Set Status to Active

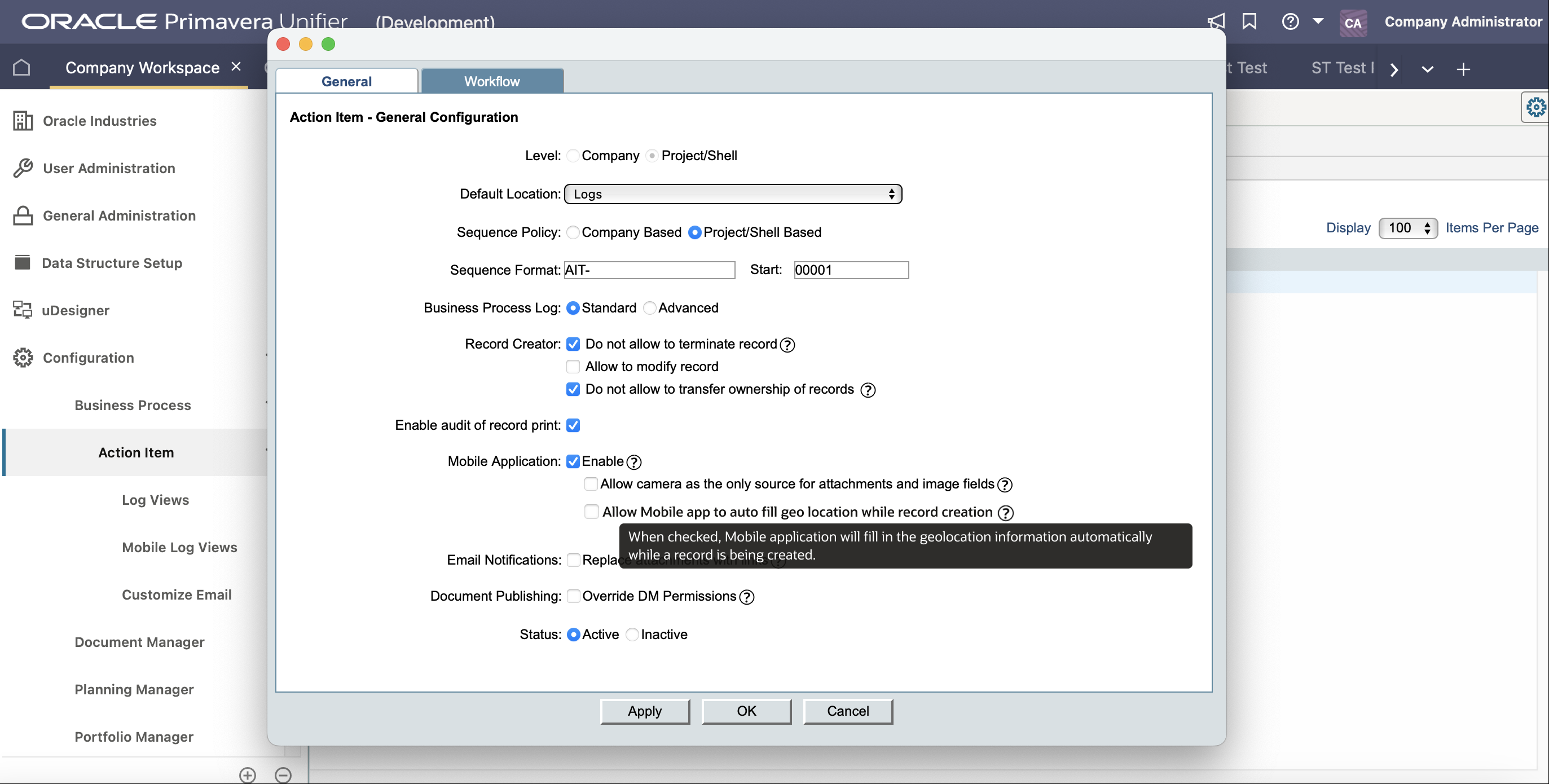click(x=574, y=635)
